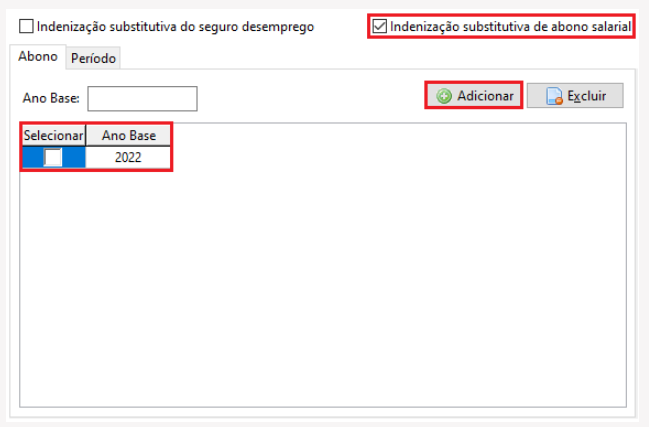Uncheck Indenização substitutiva de abono salarial
Image resolution: width=649 pixels, height=427 pixels.
point(379,26)
